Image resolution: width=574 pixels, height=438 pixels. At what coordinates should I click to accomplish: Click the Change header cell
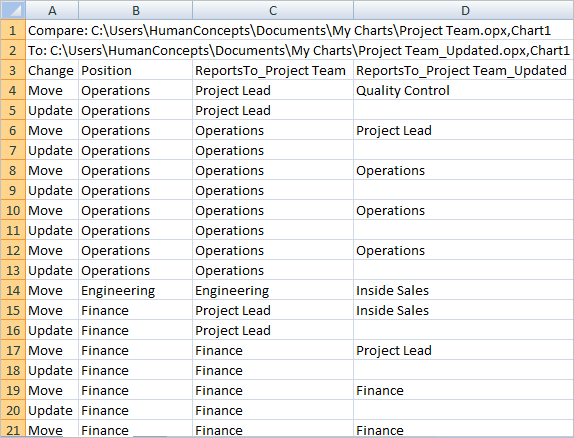pyautogui.click(x=52, y=70)
